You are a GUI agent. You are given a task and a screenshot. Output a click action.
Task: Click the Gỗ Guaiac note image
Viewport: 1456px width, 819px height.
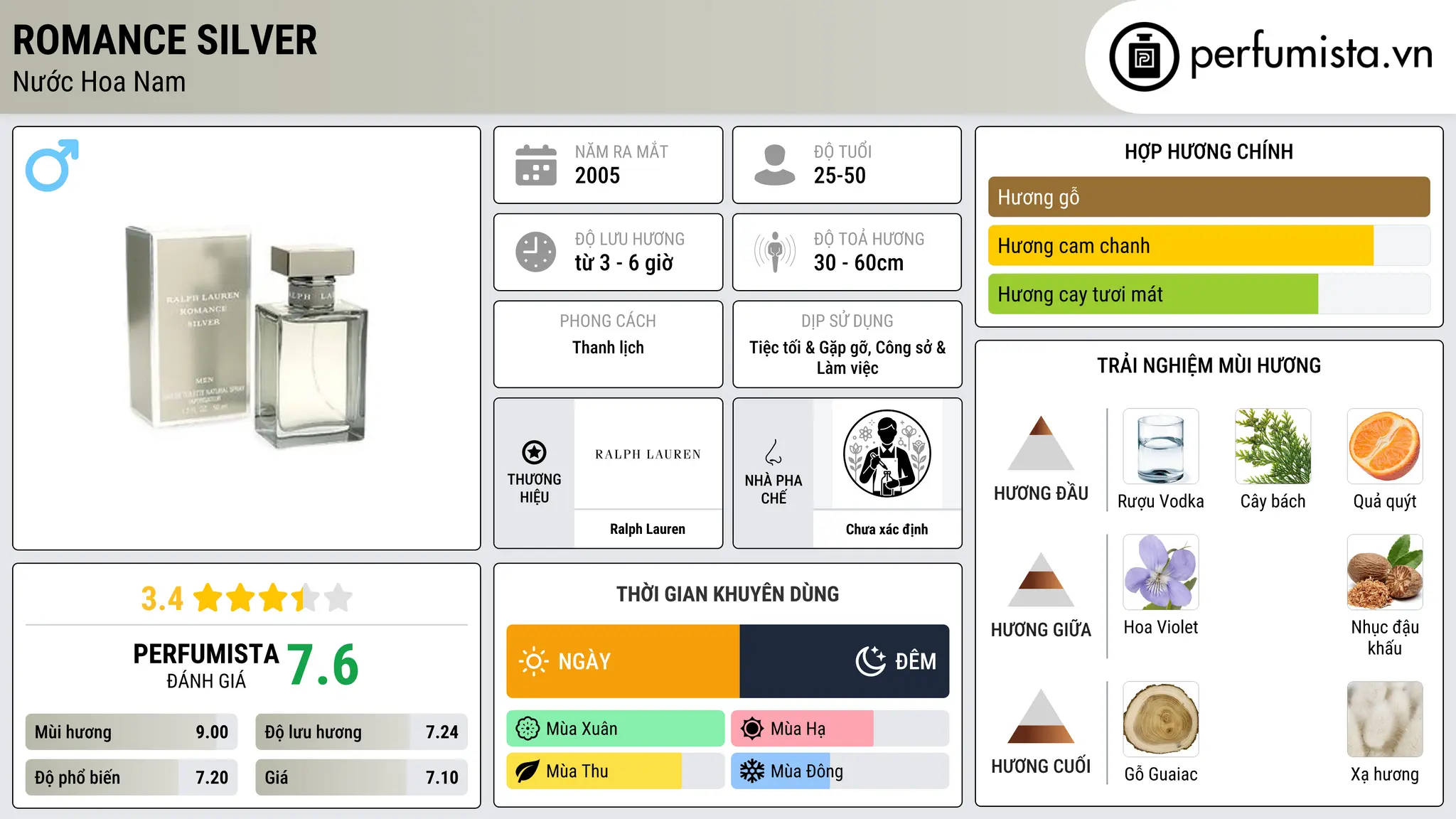coord(1161,719)
